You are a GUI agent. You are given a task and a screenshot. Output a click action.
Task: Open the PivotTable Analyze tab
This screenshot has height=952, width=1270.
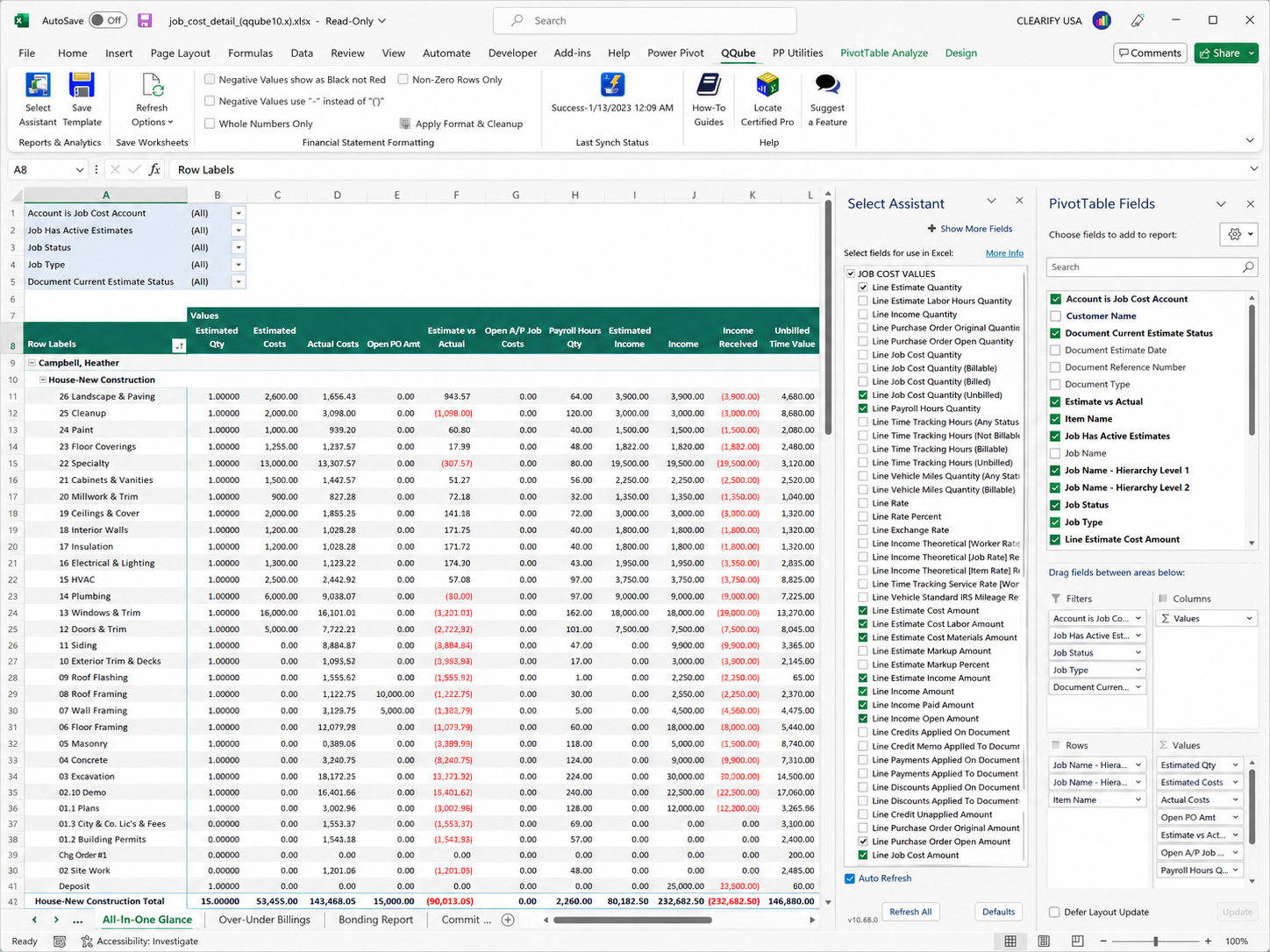(x=884, y=53)
